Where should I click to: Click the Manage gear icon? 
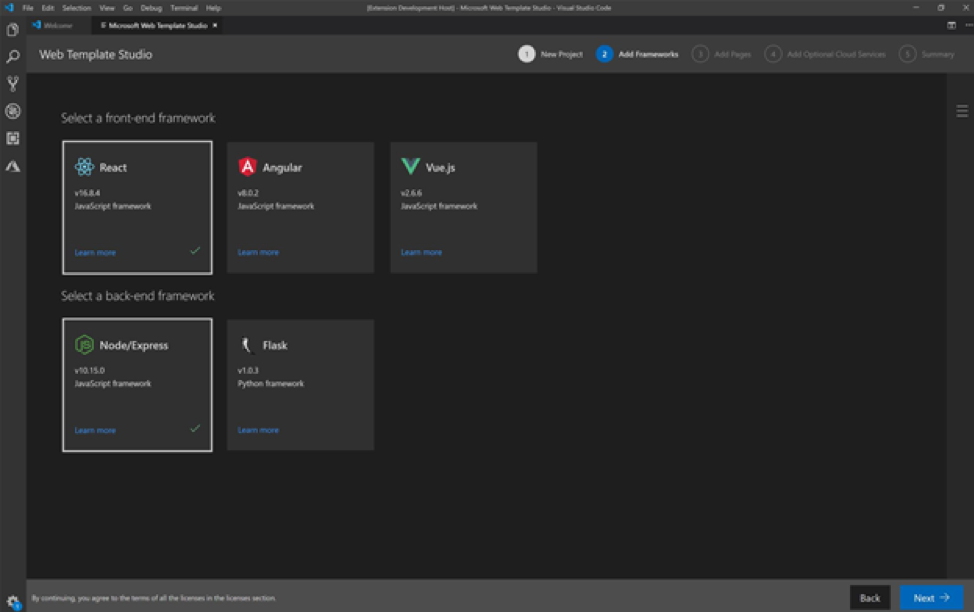point(13,601)
